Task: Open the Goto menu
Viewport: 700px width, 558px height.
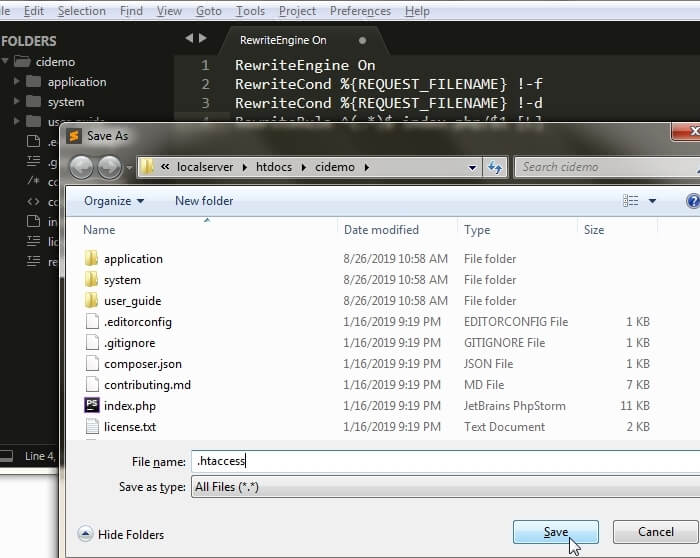Action: click(x=208, y=11)
